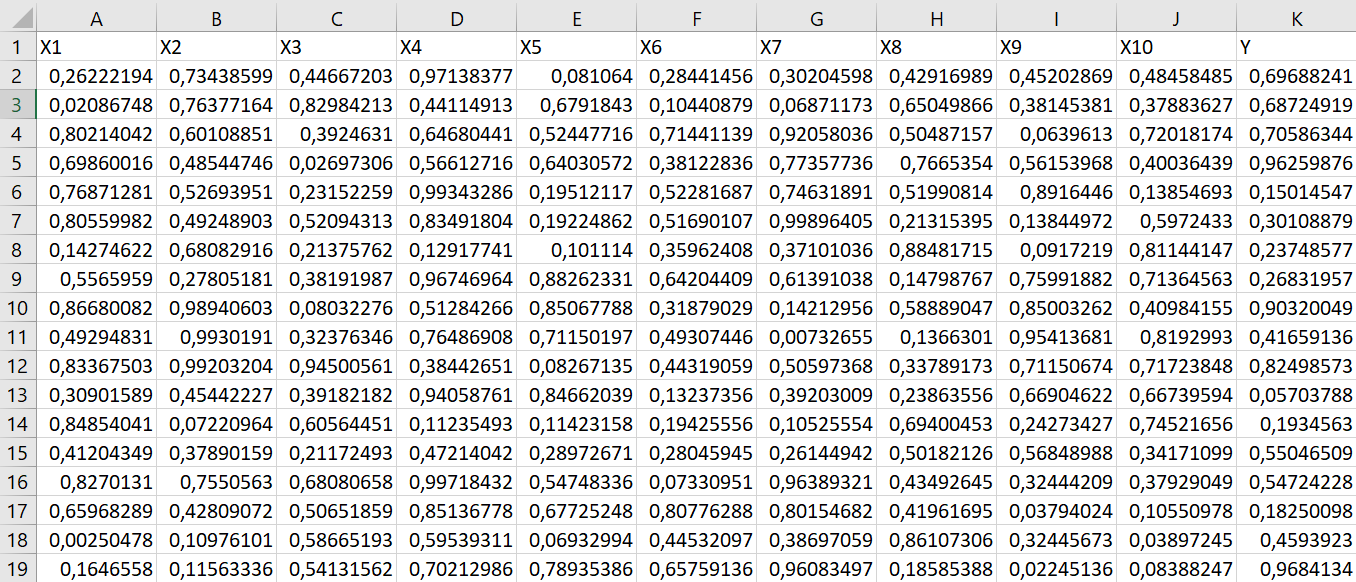1356x582 pixels.
Task: Pick the row 19 header
Action: click(x=17, y=569)
